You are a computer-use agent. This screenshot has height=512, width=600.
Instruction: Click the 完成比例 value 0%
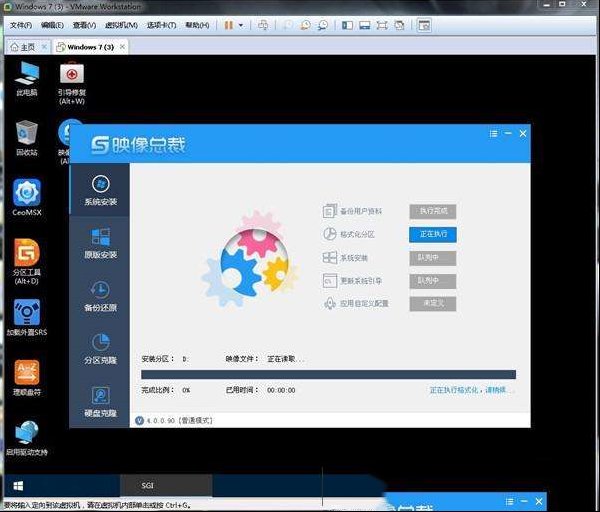186,390
